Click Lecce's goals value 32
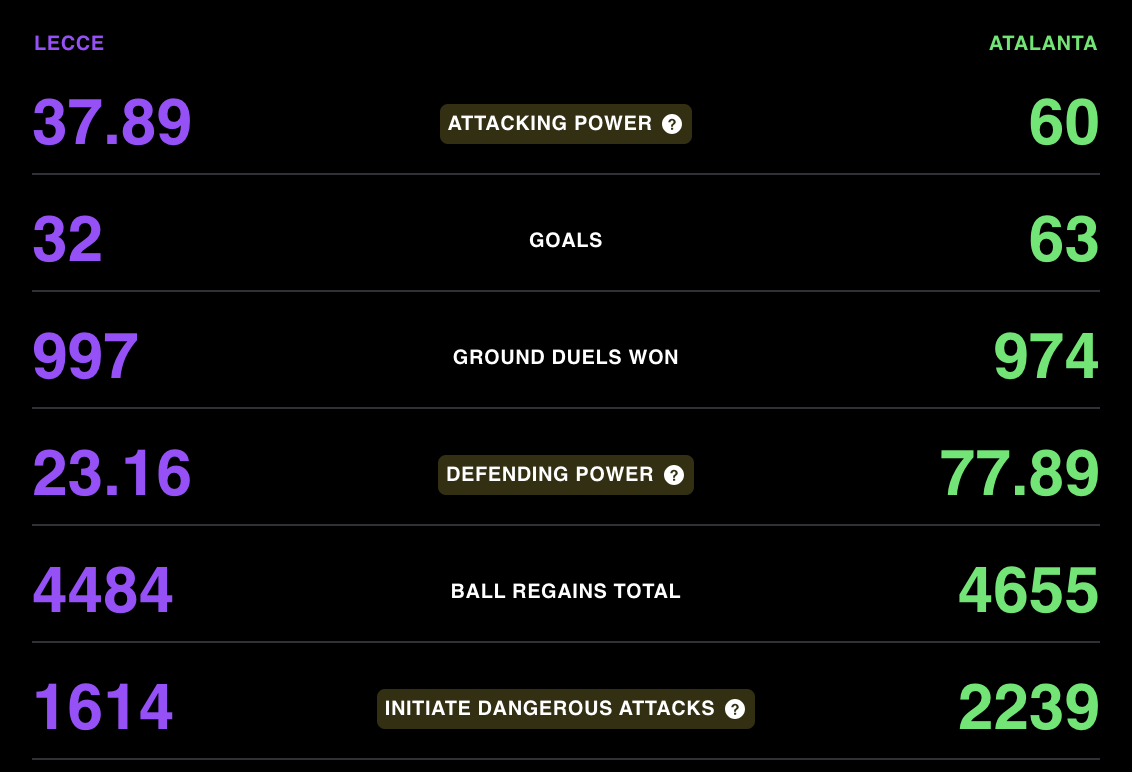Screen dimensions: 1132x772 tap(68, 240)
